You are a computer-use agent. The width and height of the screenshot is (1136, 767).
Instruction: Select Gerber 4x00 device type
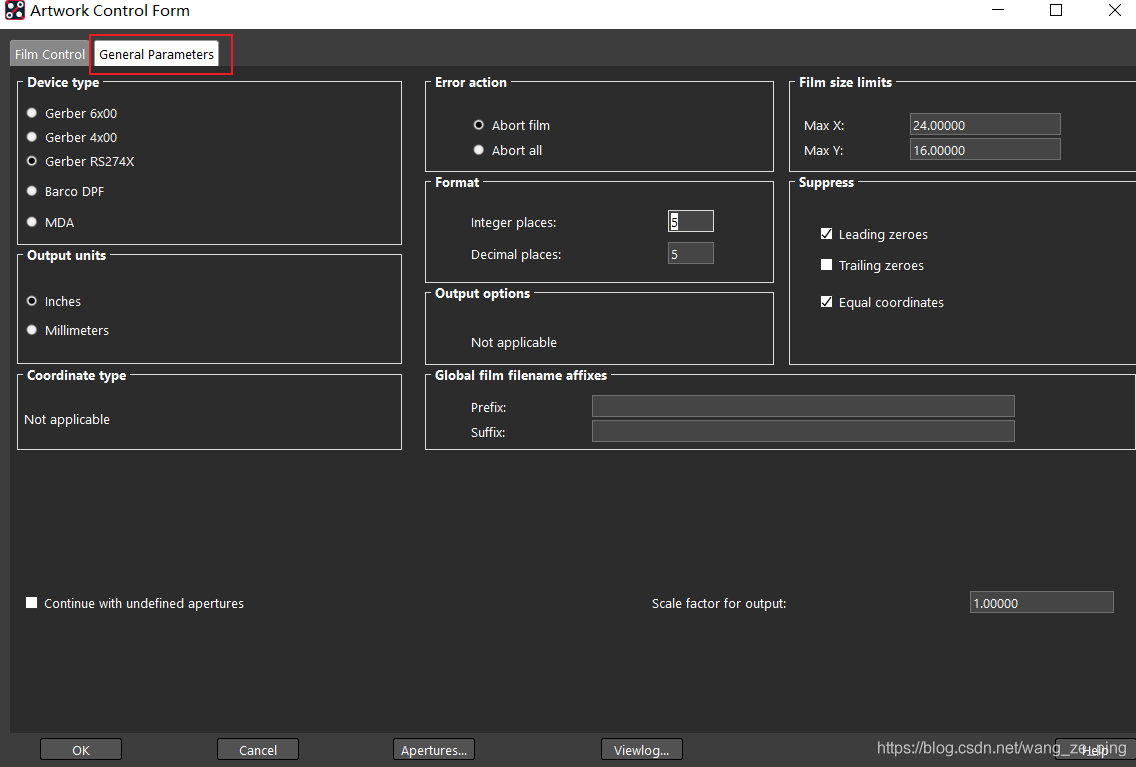(32, 137)
